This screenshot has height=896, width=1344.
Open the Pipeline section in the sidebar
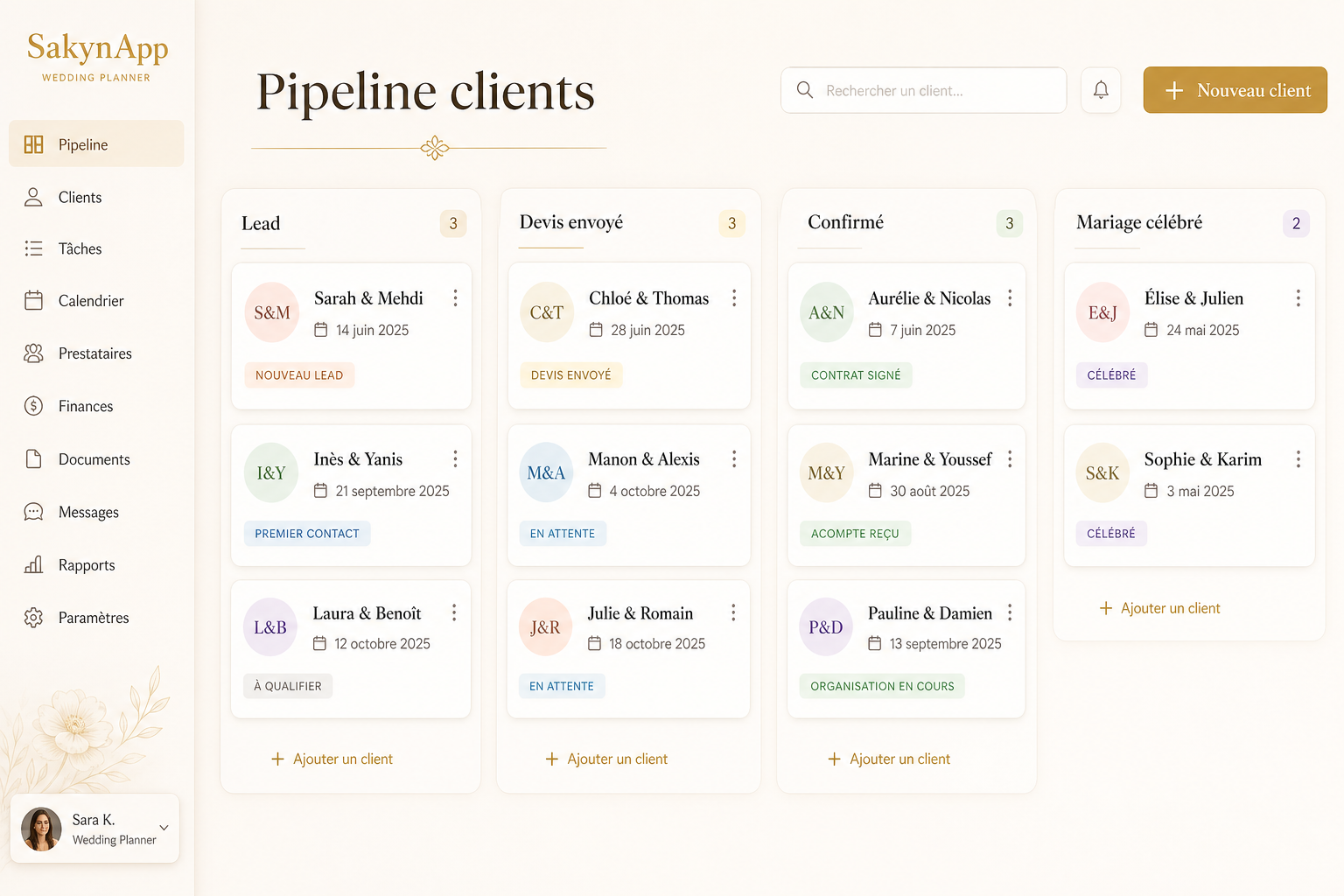pyautogui.click(x=96, y=144)
